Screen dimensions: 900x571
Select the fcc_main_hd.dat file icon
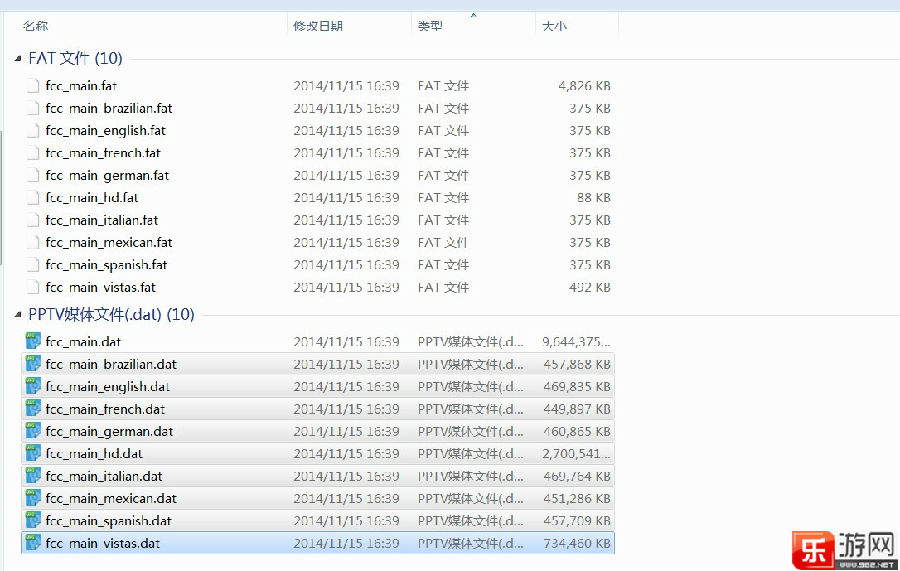point(33,454)
